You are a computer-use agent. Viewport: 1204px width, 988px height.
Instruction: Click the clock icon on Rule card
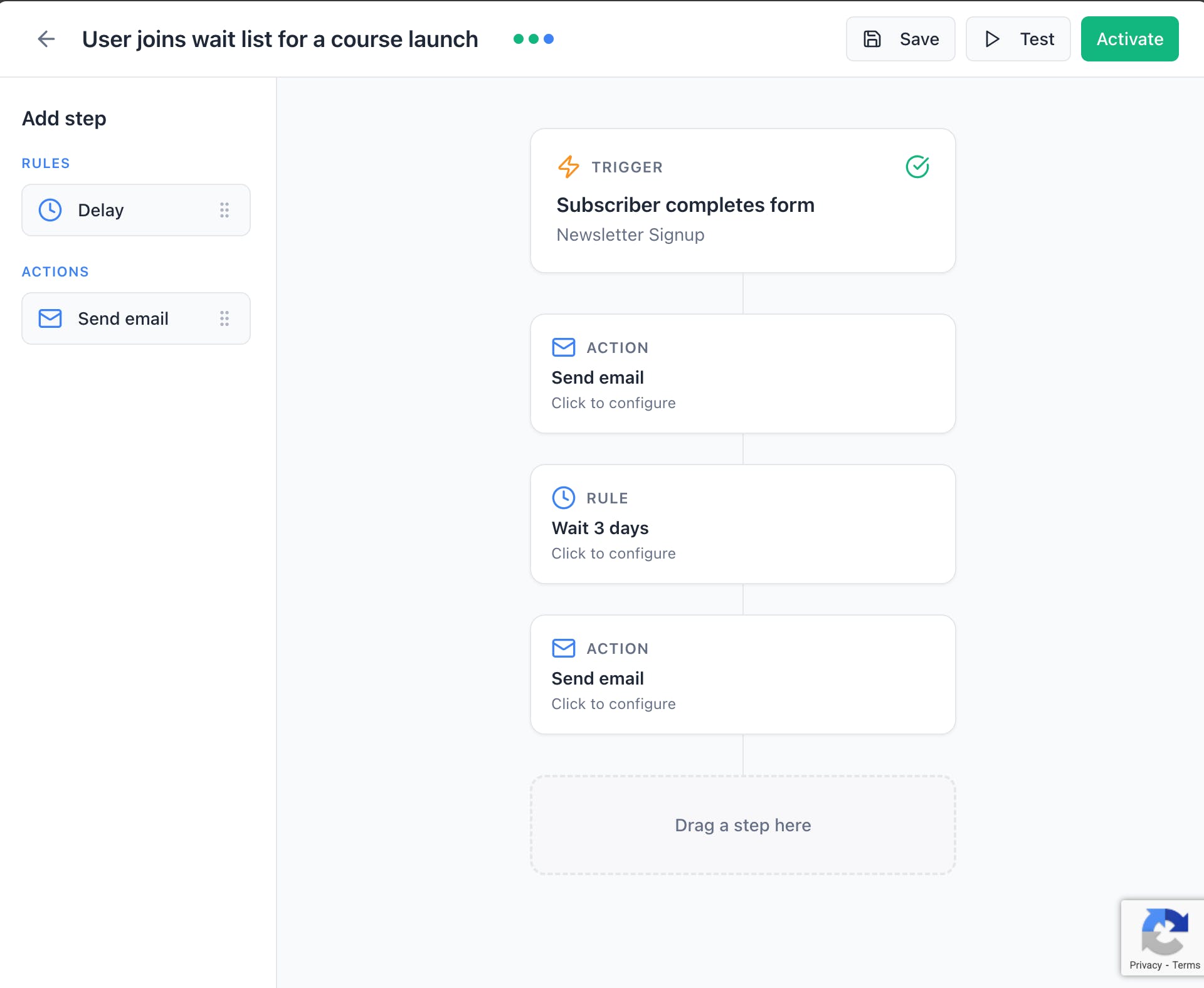563,498
